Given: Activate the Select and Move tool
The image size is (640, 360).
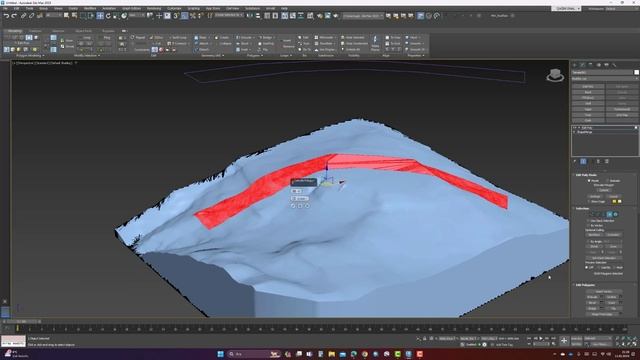Looking at the screenshot, I should click(100, 16).
